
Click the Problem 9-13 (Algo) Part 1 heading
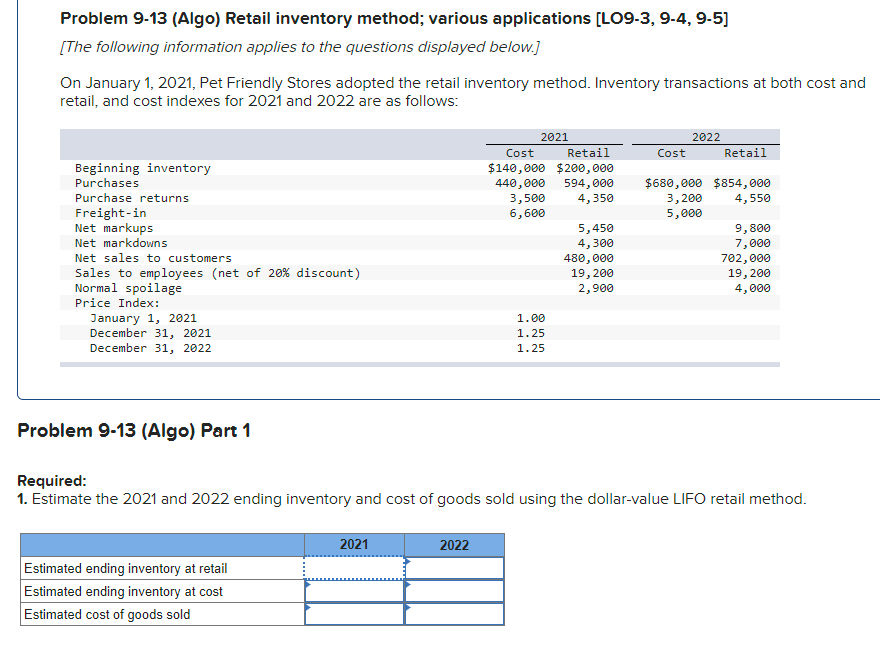coord(136,429)
